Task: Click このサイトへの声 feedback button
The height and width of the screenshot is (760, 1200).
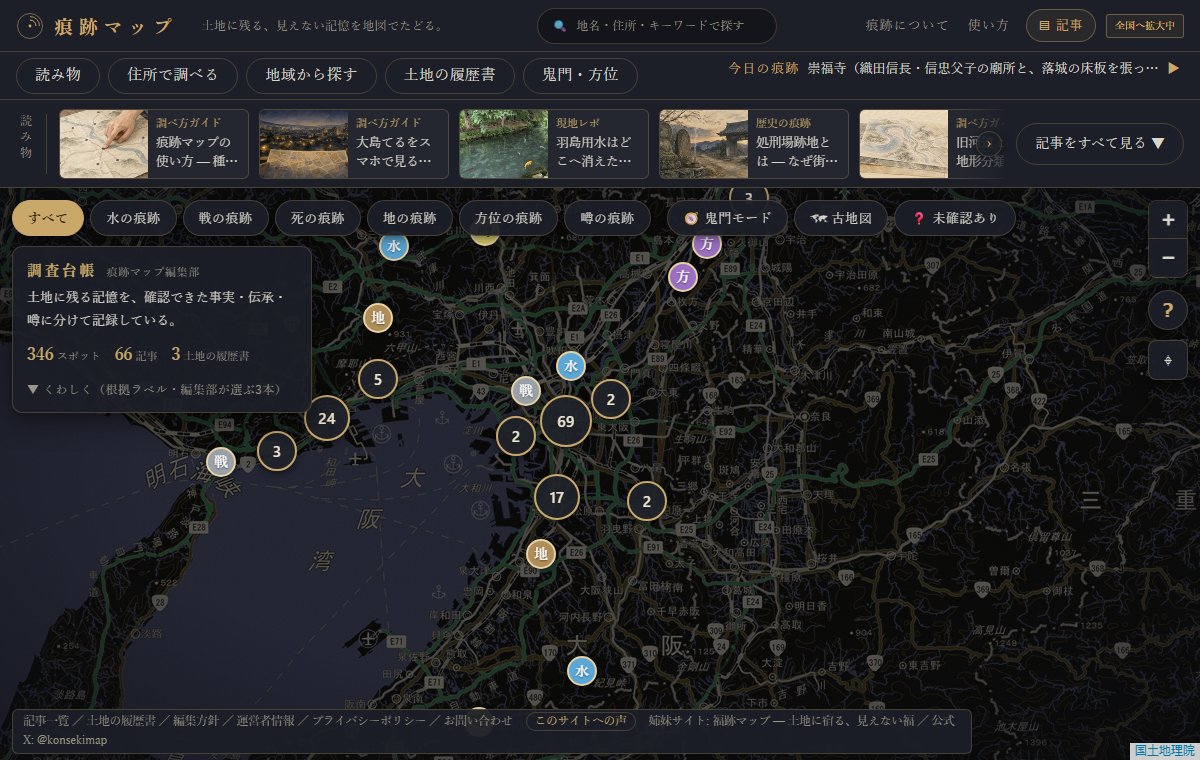Action: pos(581,720)
